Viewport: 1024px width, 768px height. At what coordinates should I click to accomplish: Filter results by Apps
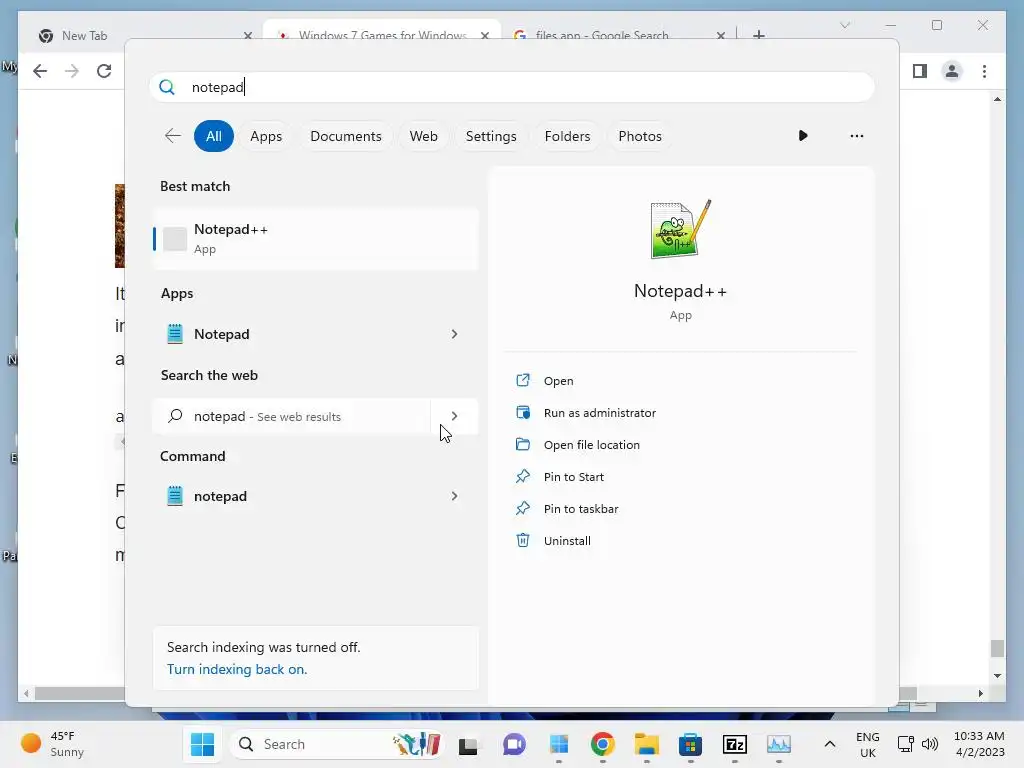pyautogui.click(x=266, y=136)
